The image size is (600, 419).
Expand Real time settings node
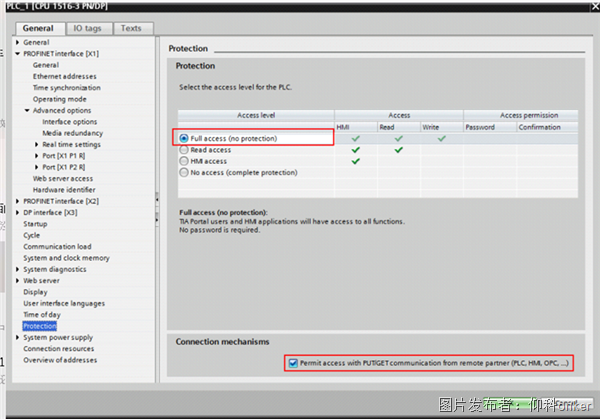pyautogui.click(x=37, y=144)
